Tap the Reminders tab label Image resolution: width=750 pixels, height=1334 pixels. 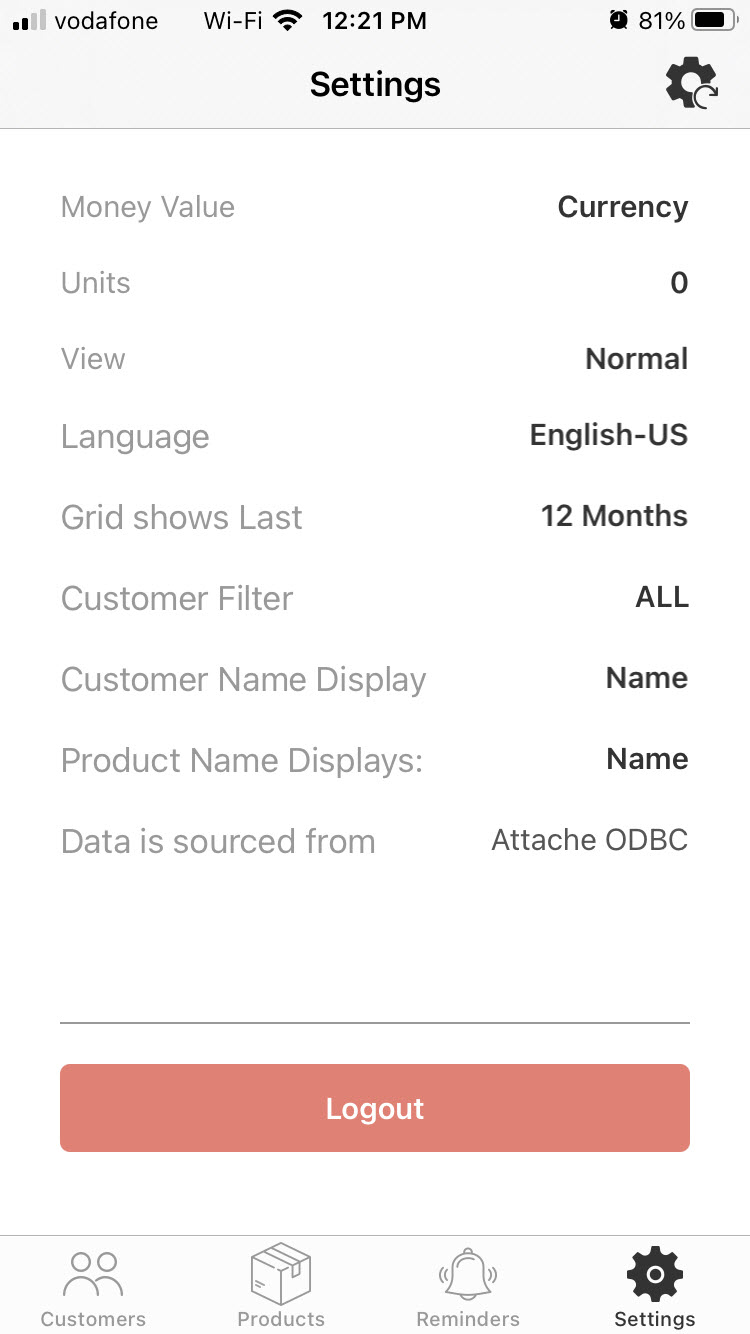pyautogui.click(x=468, y=1319)
